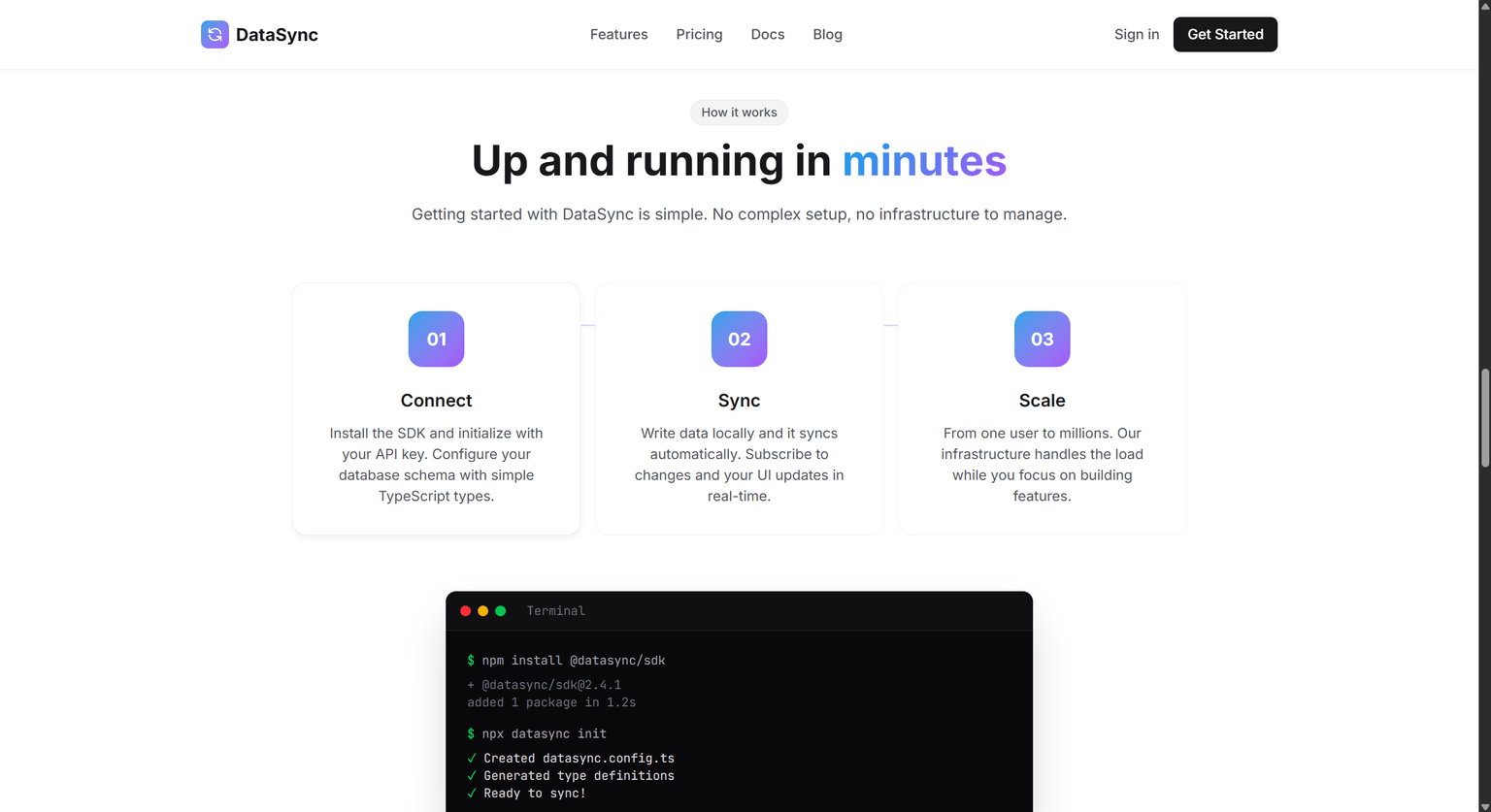Click the + @datasync/sdk@2.4.1 output line

click(x=544, y=685)
